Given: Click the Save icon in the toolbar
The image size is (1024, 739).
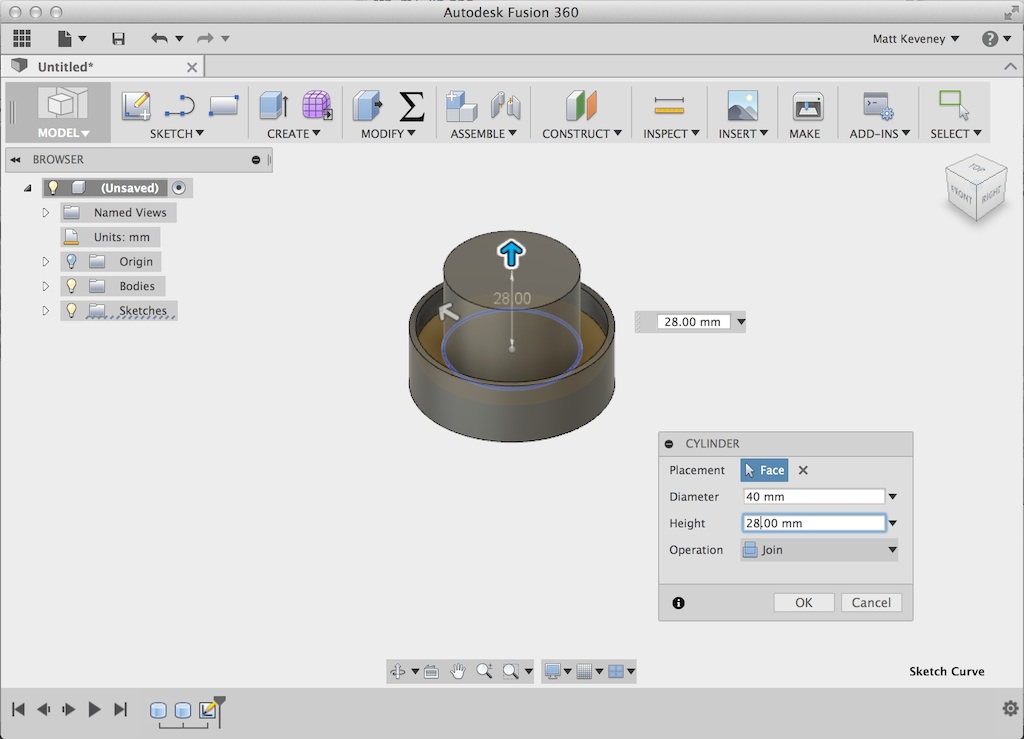Looking at the screenshot, I should [x=117, y=37].
